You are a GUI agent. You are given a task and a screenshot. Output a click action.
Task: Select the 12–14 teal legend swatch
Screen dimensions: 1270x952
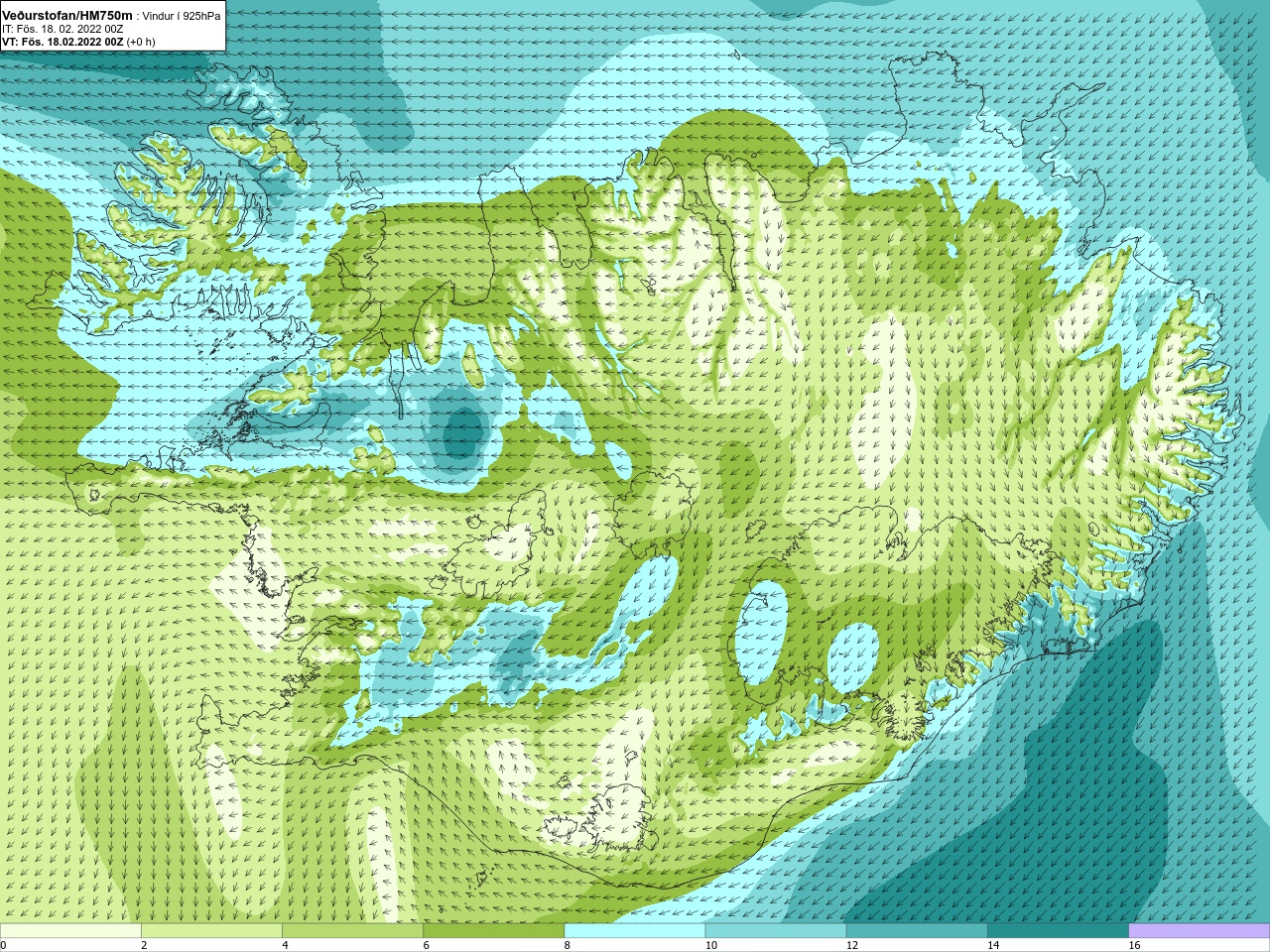pos(917,930)
